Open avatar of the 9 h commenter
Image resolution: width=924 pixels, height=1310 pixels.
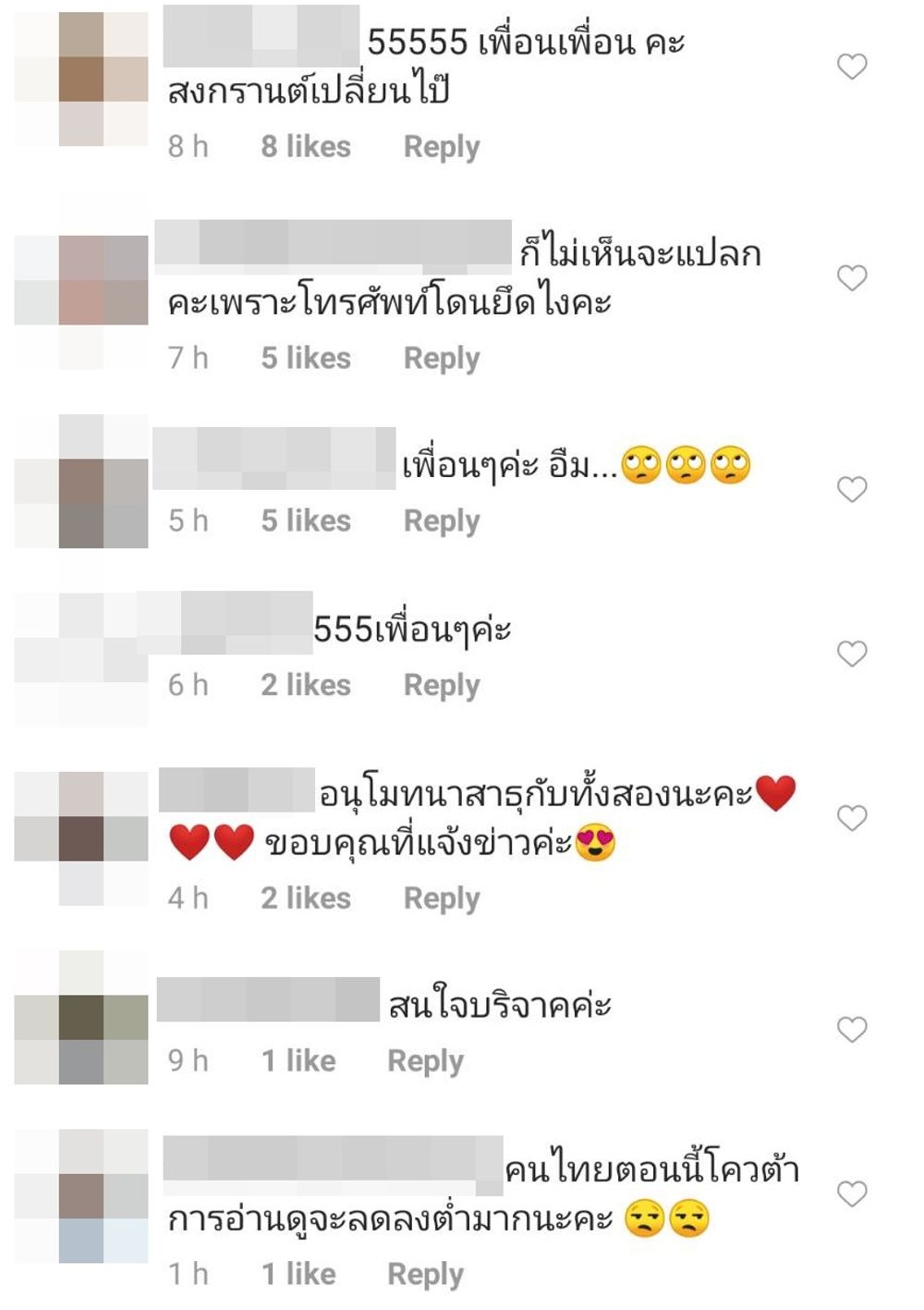pyautogui.click(x=81, y=1017)
